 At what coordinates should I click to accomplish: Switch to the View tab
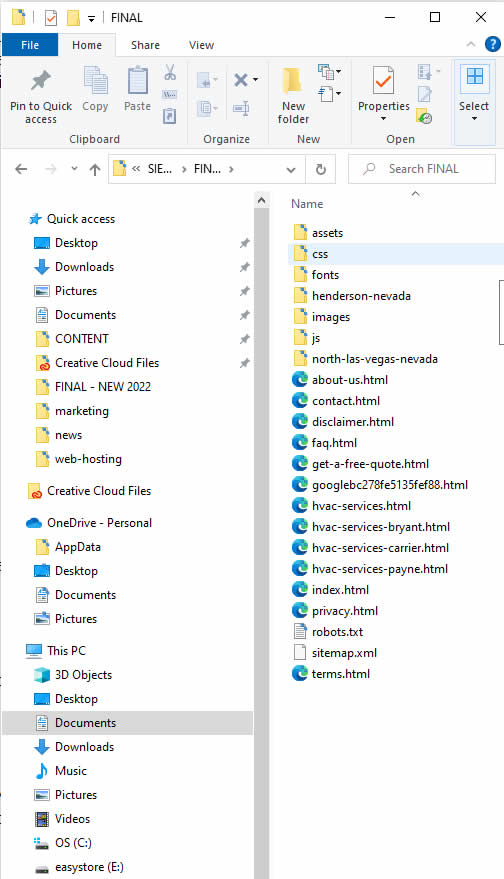[x=201, y=45]
